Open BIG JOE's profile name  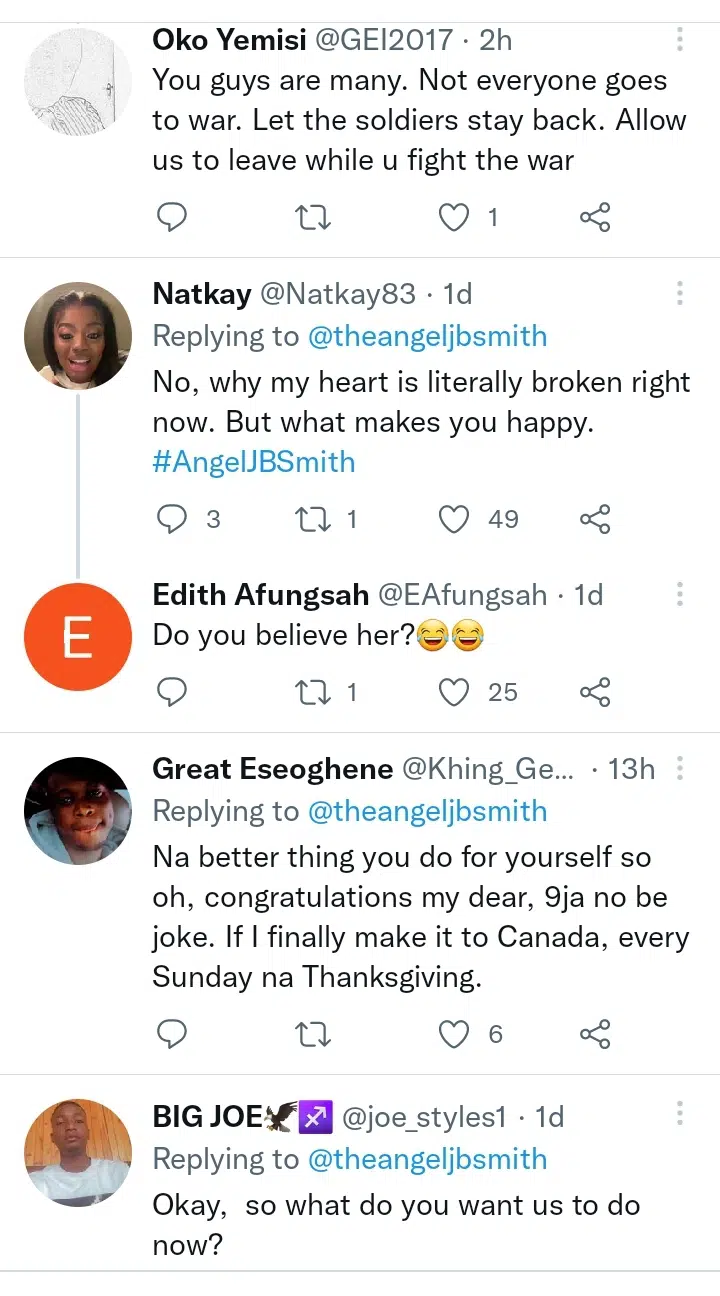click(206, 1116)
